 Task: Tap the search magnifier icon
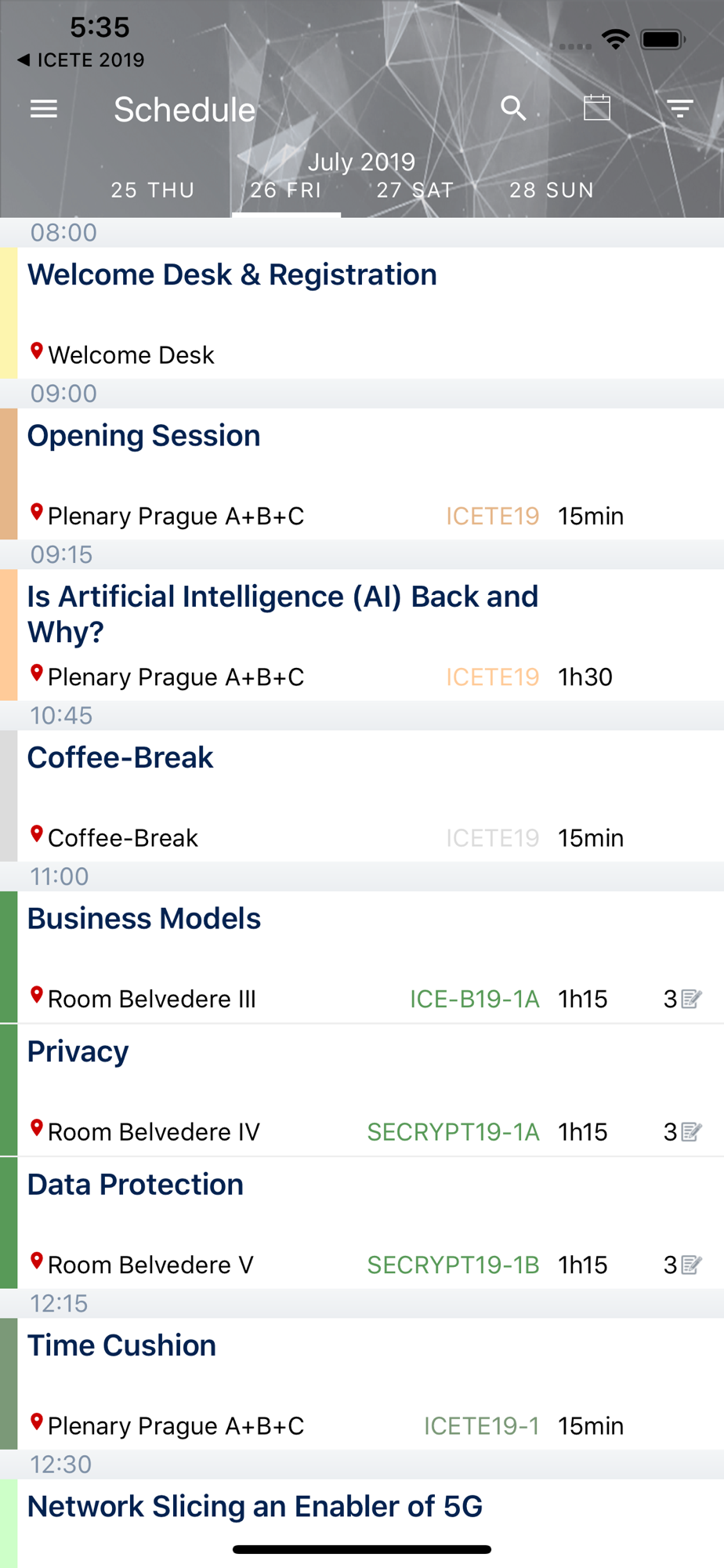coord(513,108)
